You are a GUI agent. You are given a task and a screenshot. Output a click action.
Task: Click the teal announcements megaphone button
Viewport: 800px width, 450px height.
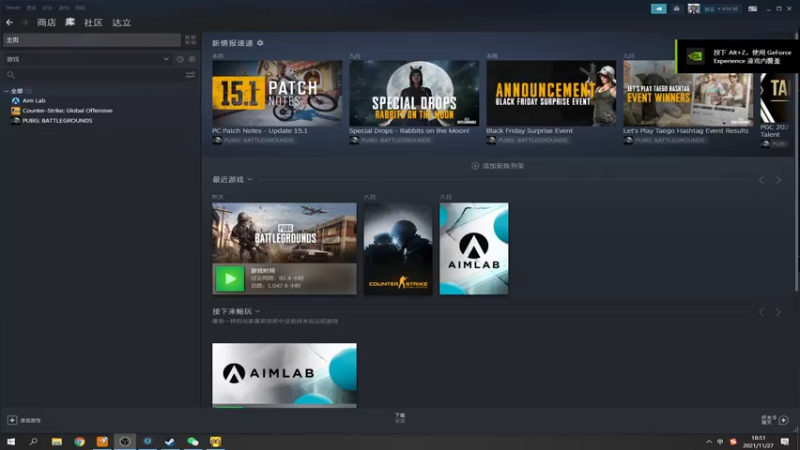[x=659, y=9]
